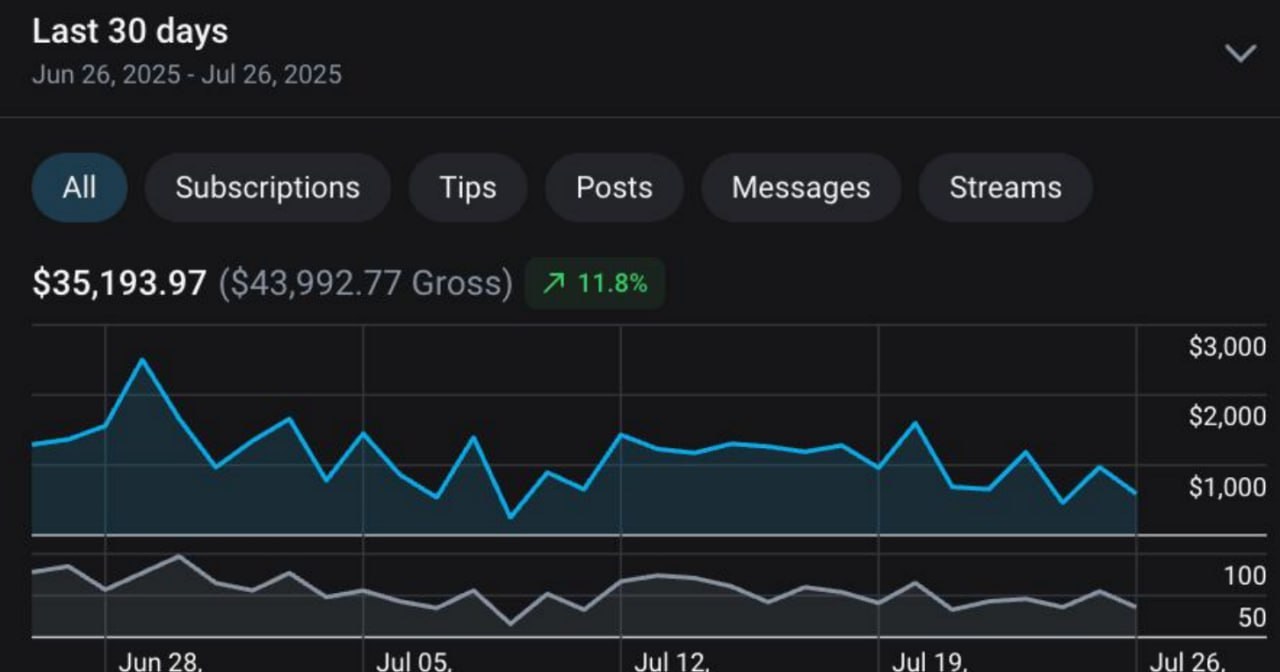1280x672 pixels.
Task: Click the chart peak near Jun 28
Action: (x=143, y=358)
